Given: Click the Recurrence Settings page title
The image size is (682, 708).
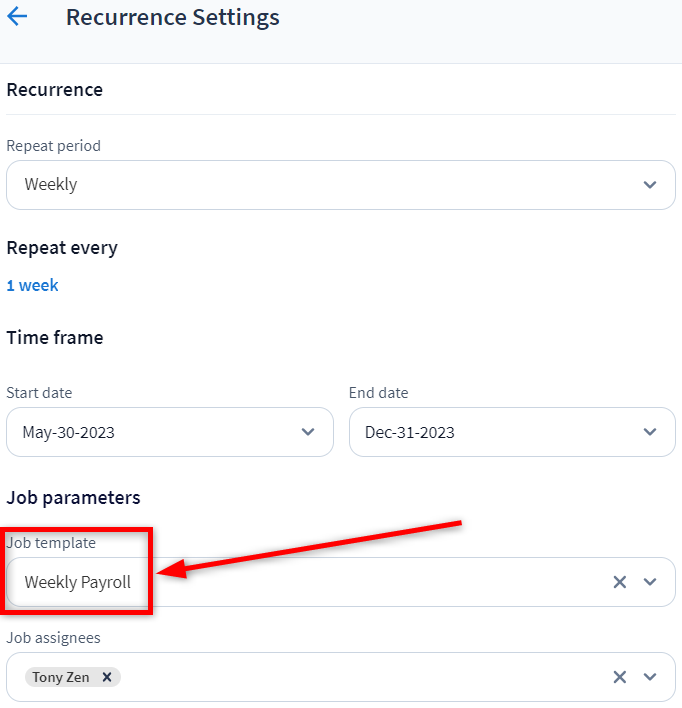Looking at the screenshot, I should coord(173,18).
